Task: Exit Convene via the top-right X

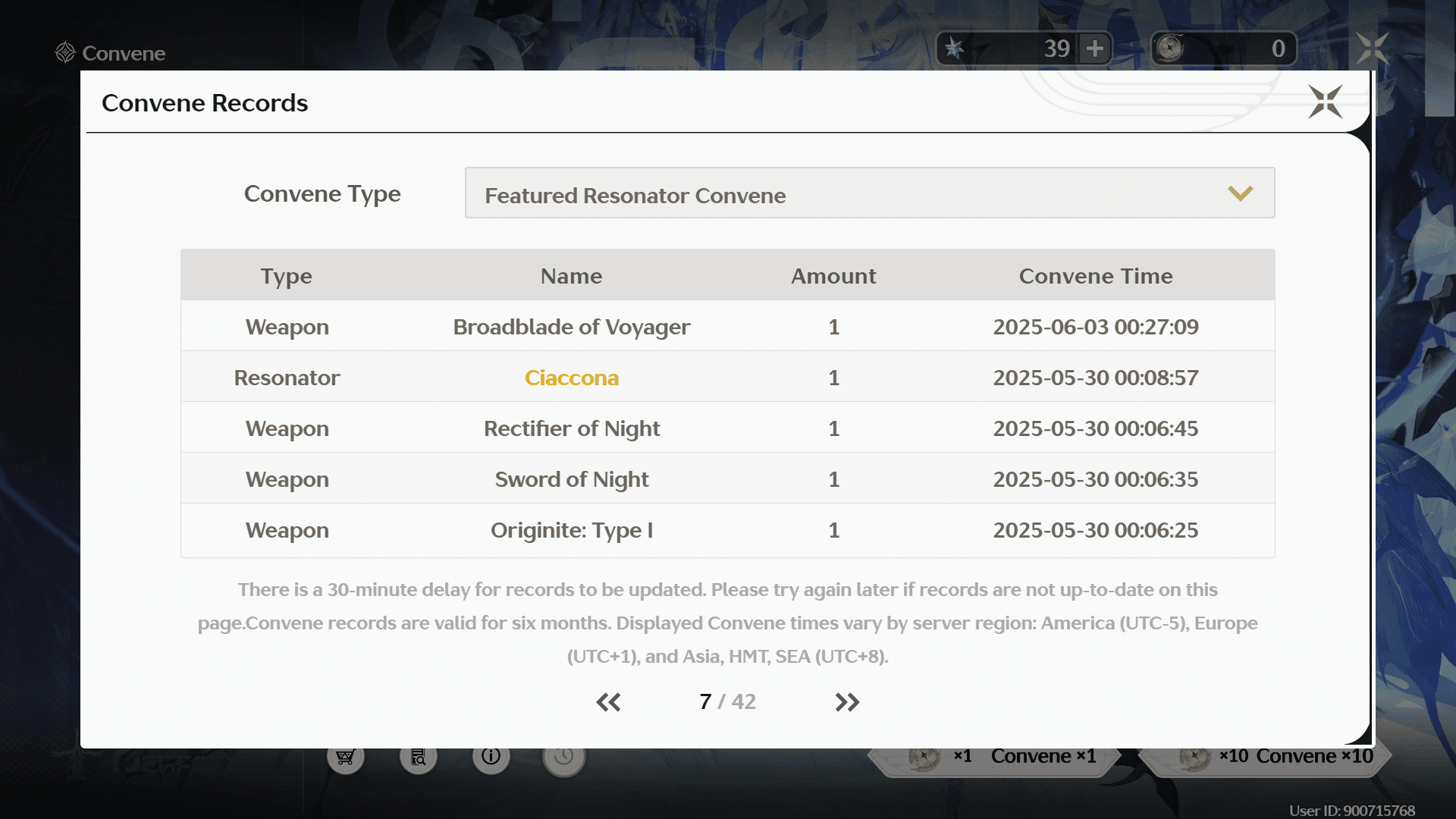Action: coord(1373,49)
